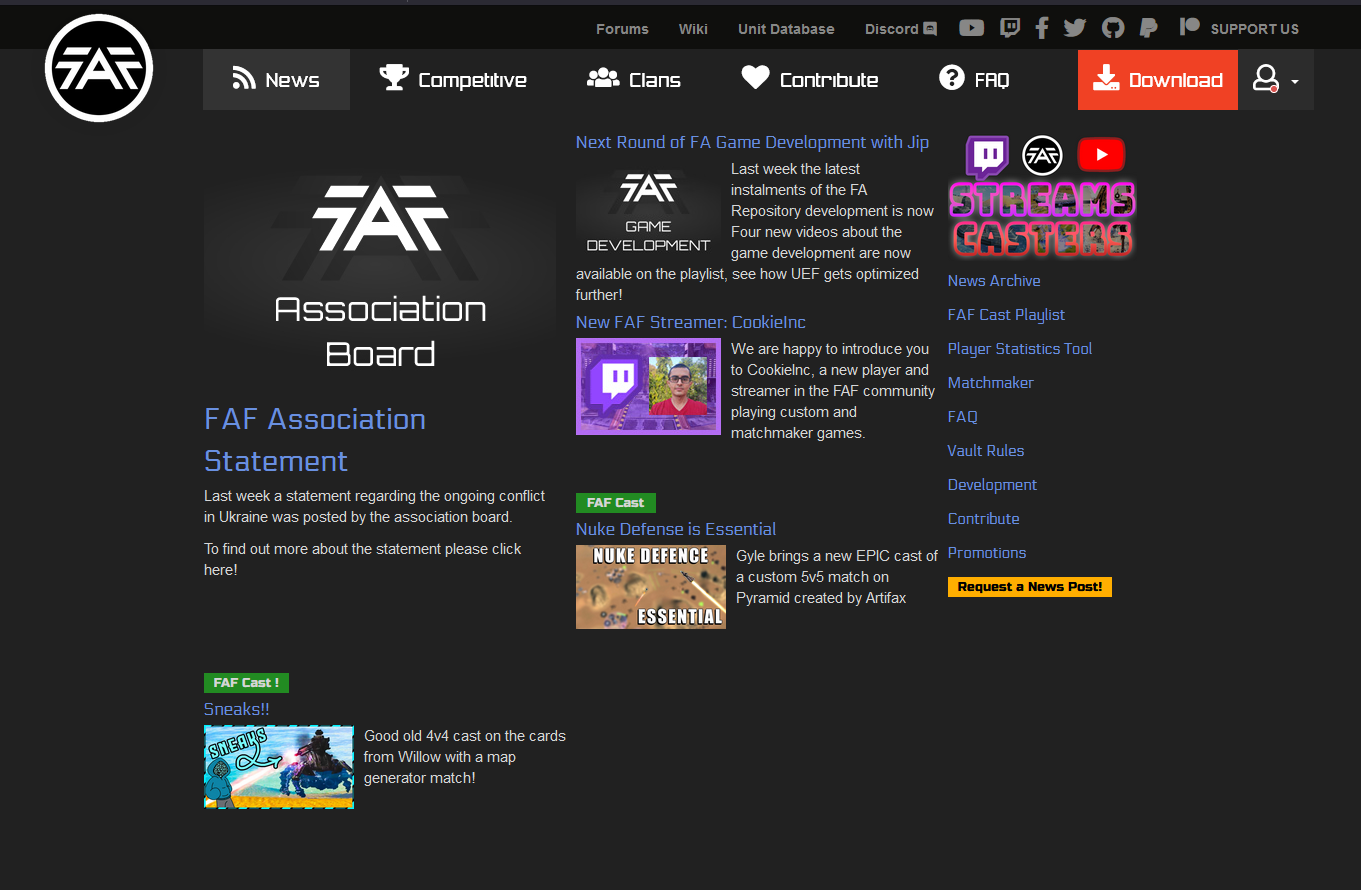
Task: Click the green FAF Cast ! tag above Sneaks
Action: pos(246,683)
